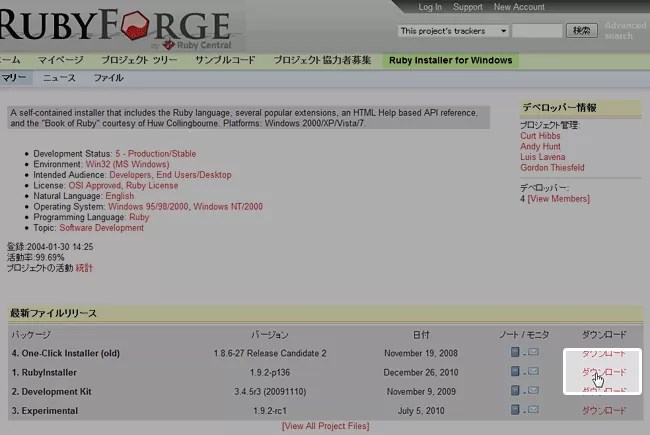This screenshot has width=650, height=435.
Task: Click Gordon Thiesfeld developer link
Action: click(x=552, y=168)
